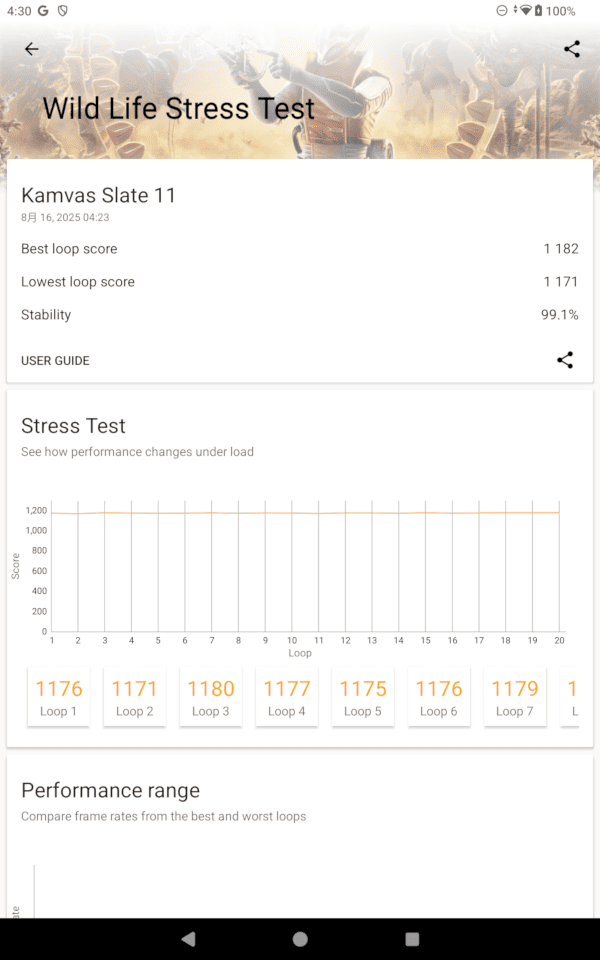Tap the back arrow in header
600x960 pixels.
(32, 49)
